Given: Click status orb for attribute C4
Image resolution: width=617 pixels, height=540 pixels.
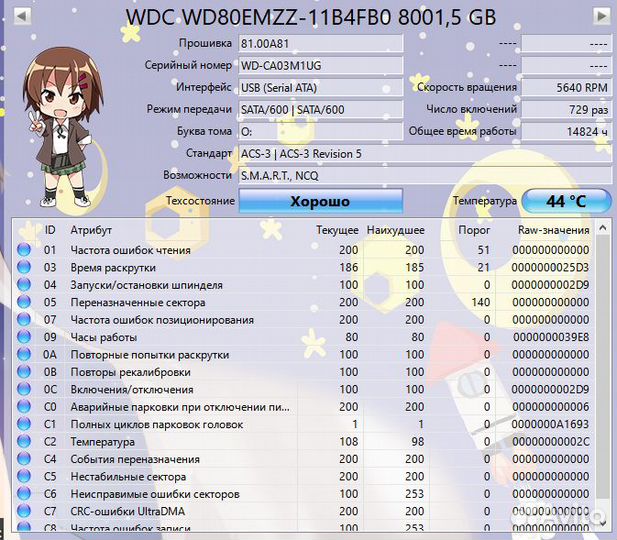Looking at the screenshot, I should (x=24, y=459).
